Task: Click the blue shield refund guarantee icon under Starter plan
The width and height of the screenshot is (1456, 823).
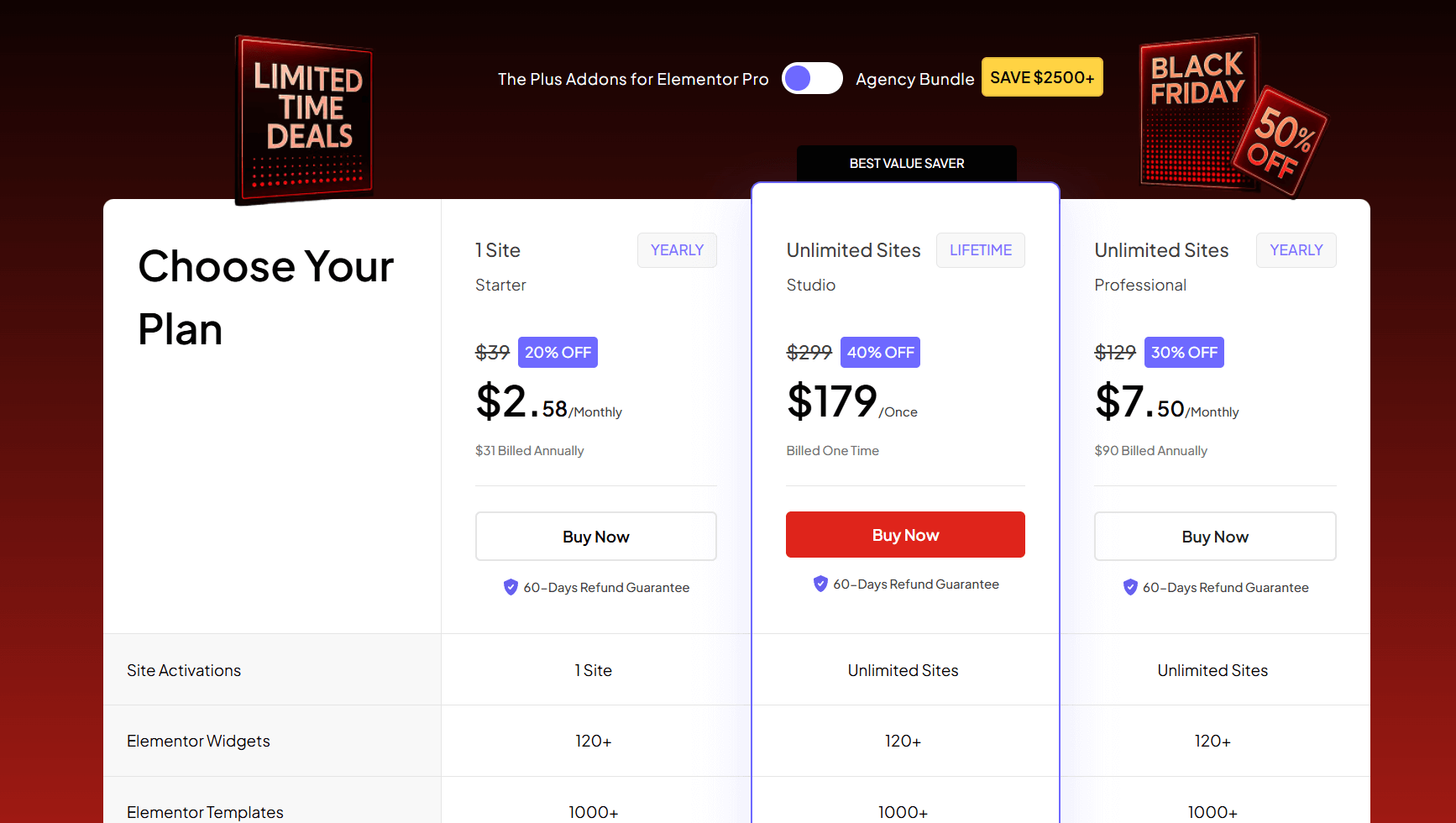Action: [511, 587]
